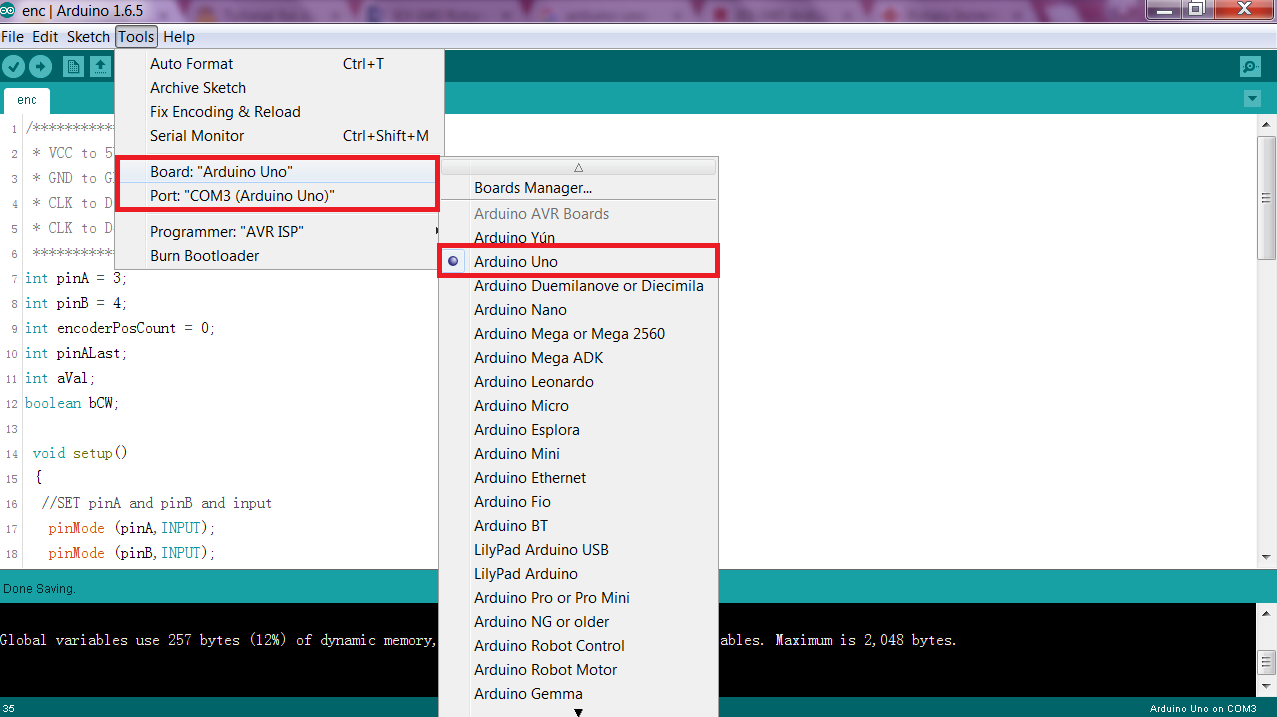Expand the Programmer: "AVR ISP" submenu
This screenshot has height=717, width=1277.
pos(217,231)
